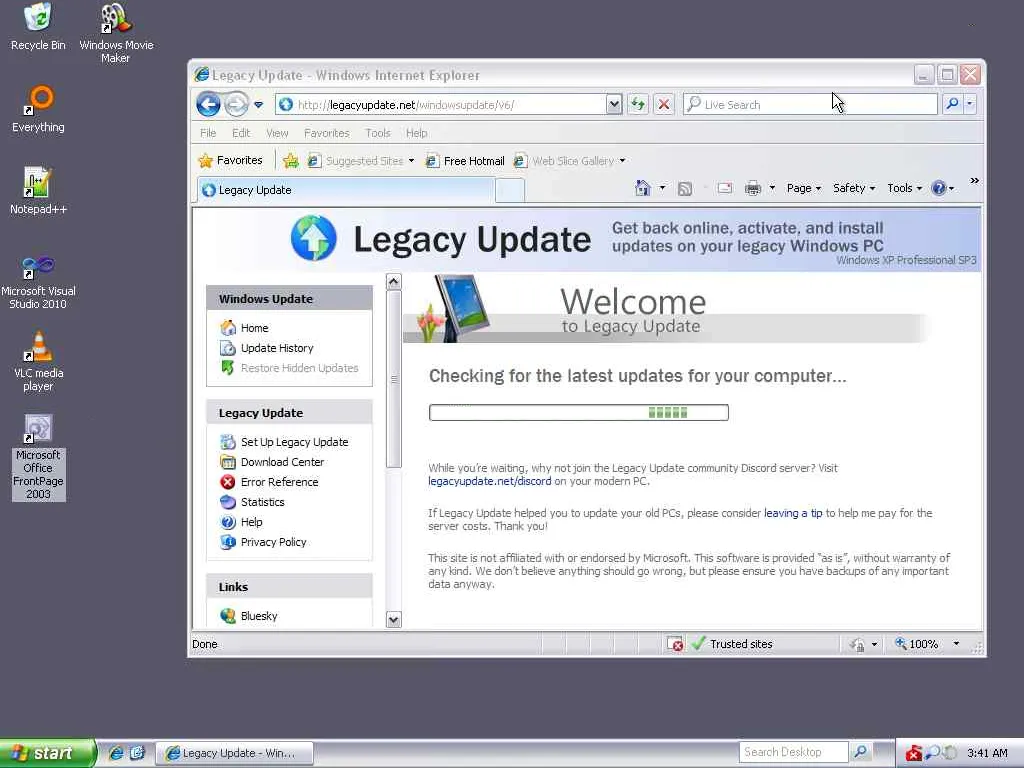Open the Safety dropdown menu

[x=854, y=188]
